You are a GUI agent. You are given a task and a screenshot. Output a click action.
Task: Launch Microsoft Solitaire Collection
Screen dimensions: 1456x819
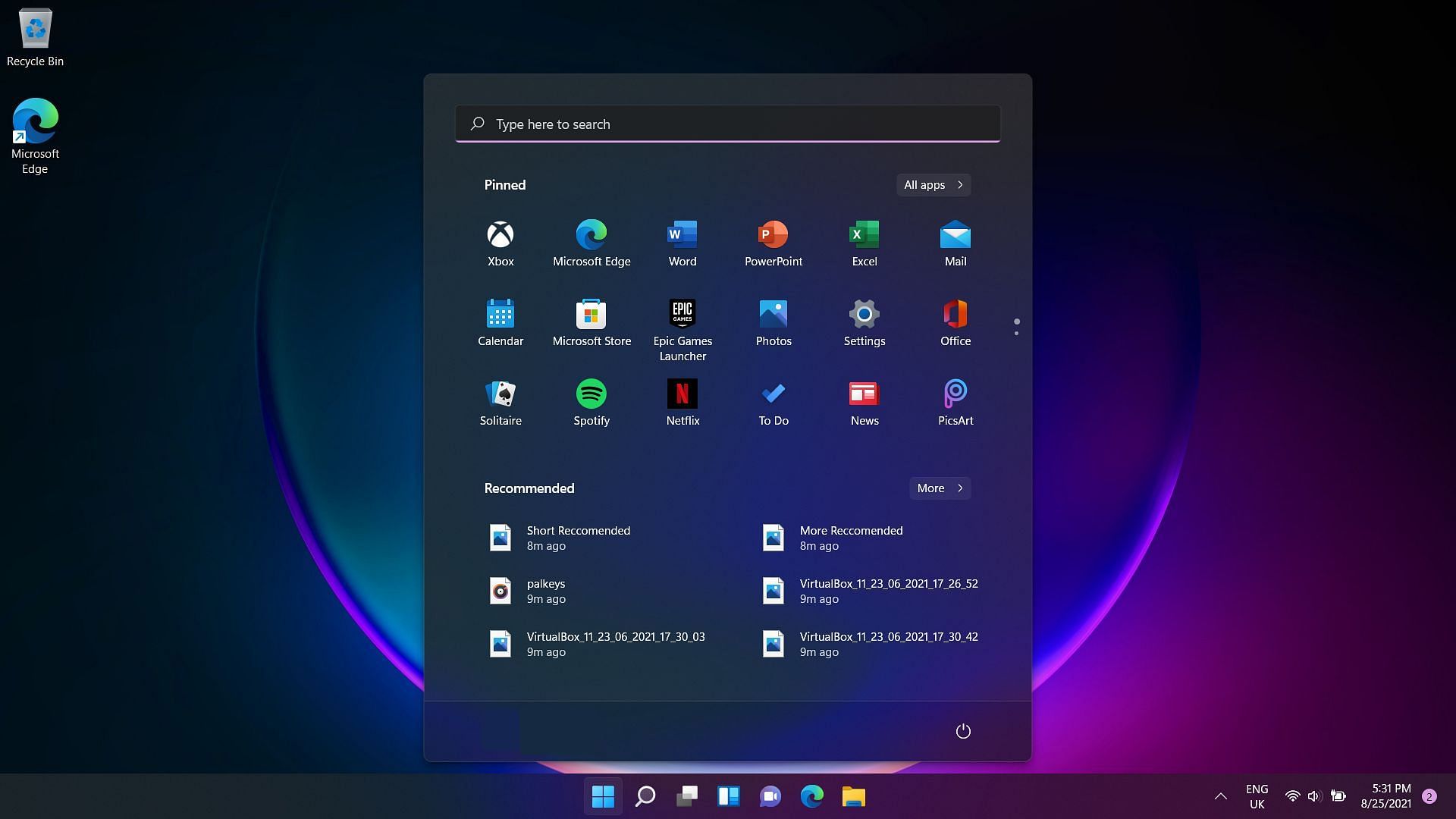pyautogui.click(x=501, y=399)
